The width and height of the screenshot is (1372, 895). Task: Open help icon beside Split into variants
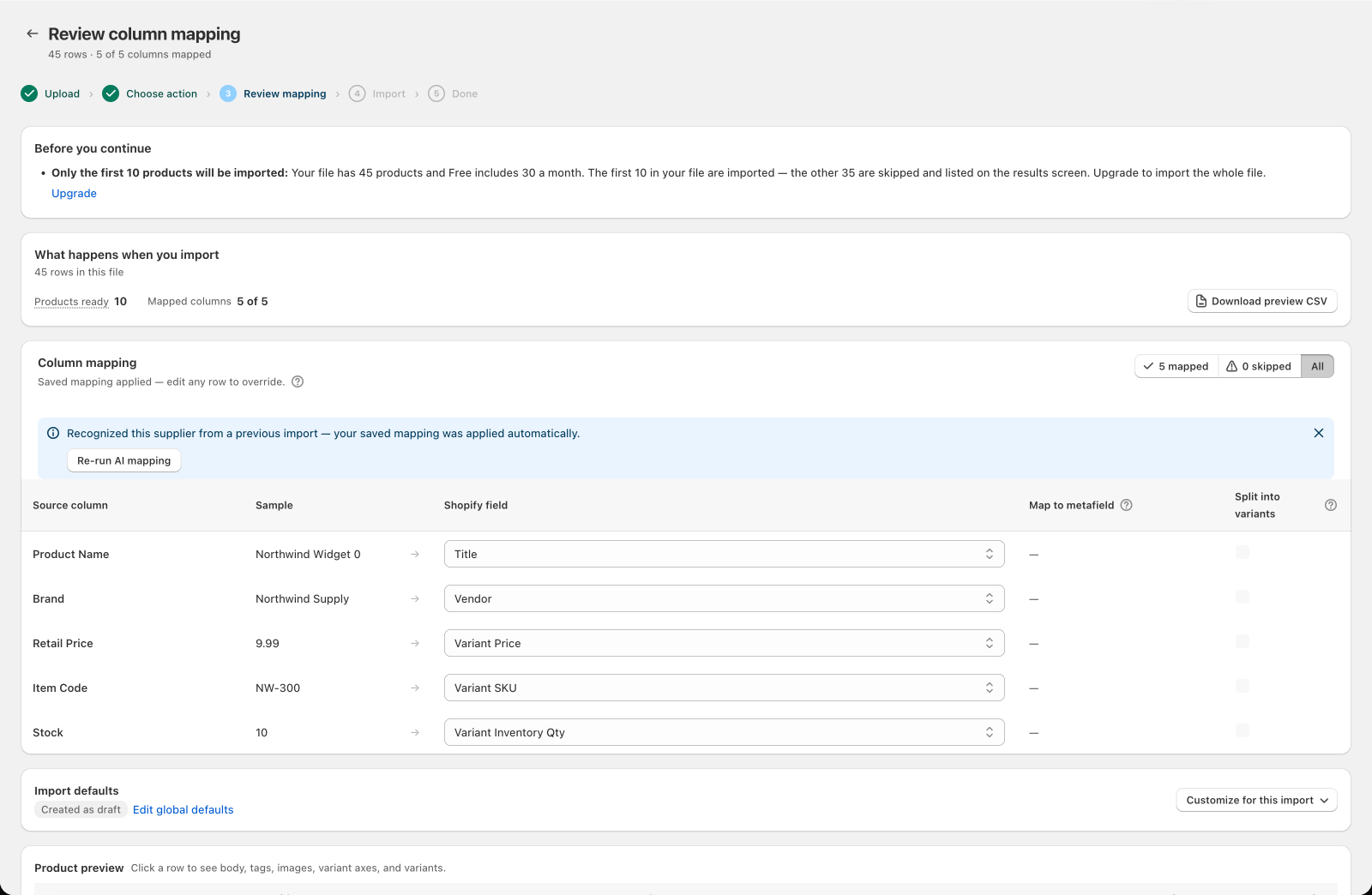click(x=1331, y=505)
